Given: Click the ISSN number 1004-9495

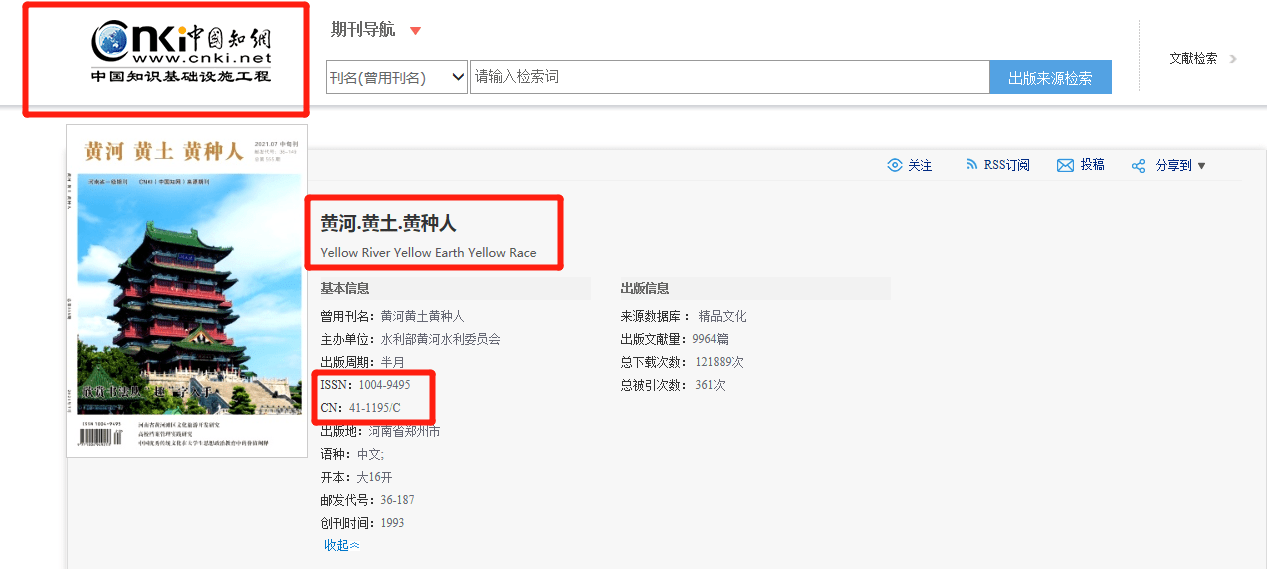Looking at the screenshot, I should pos(384,385).
